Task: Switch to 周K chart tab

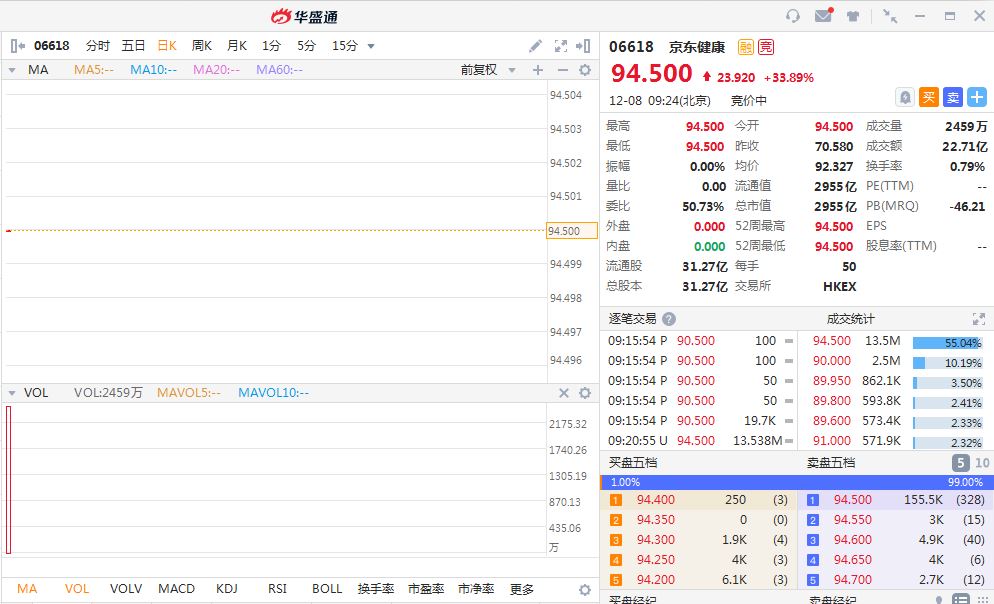Action: coord(202,46)
